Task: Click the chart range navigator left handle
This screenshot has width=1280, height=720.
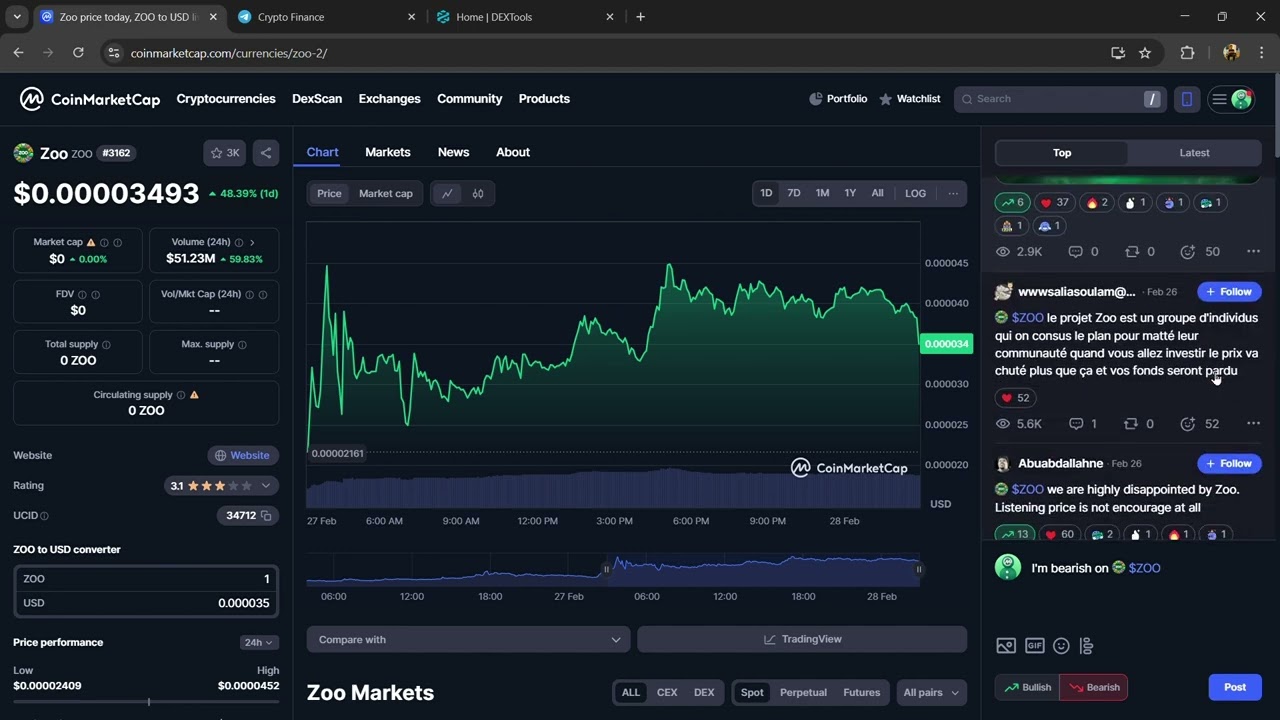Action: 606,569
